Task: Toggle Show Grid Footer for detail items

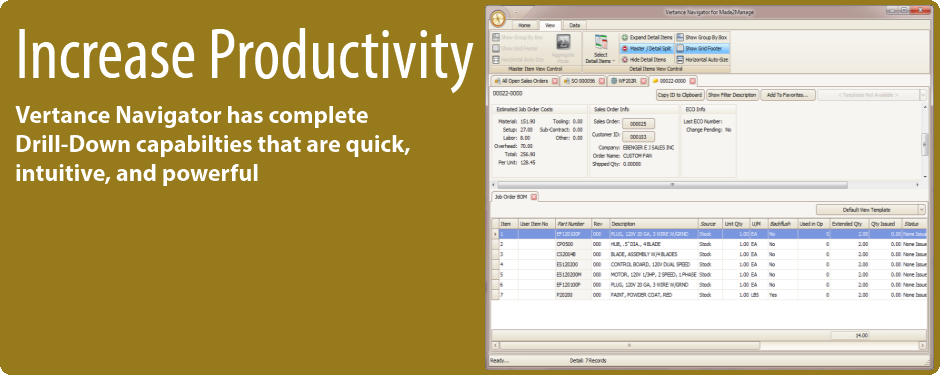Action: coord(702,49)
